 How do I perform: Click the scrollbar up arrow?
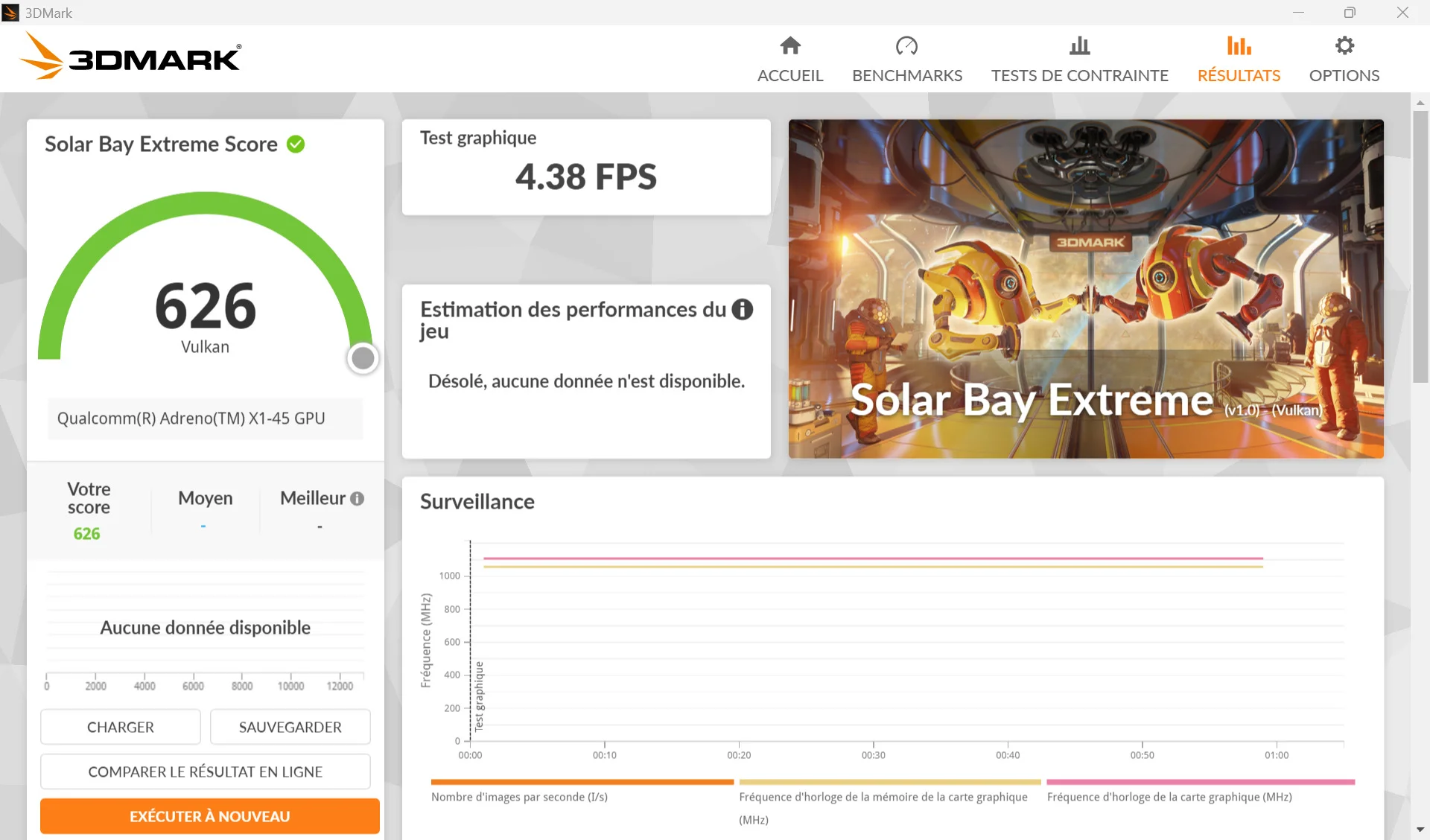tap(1420, 103)
